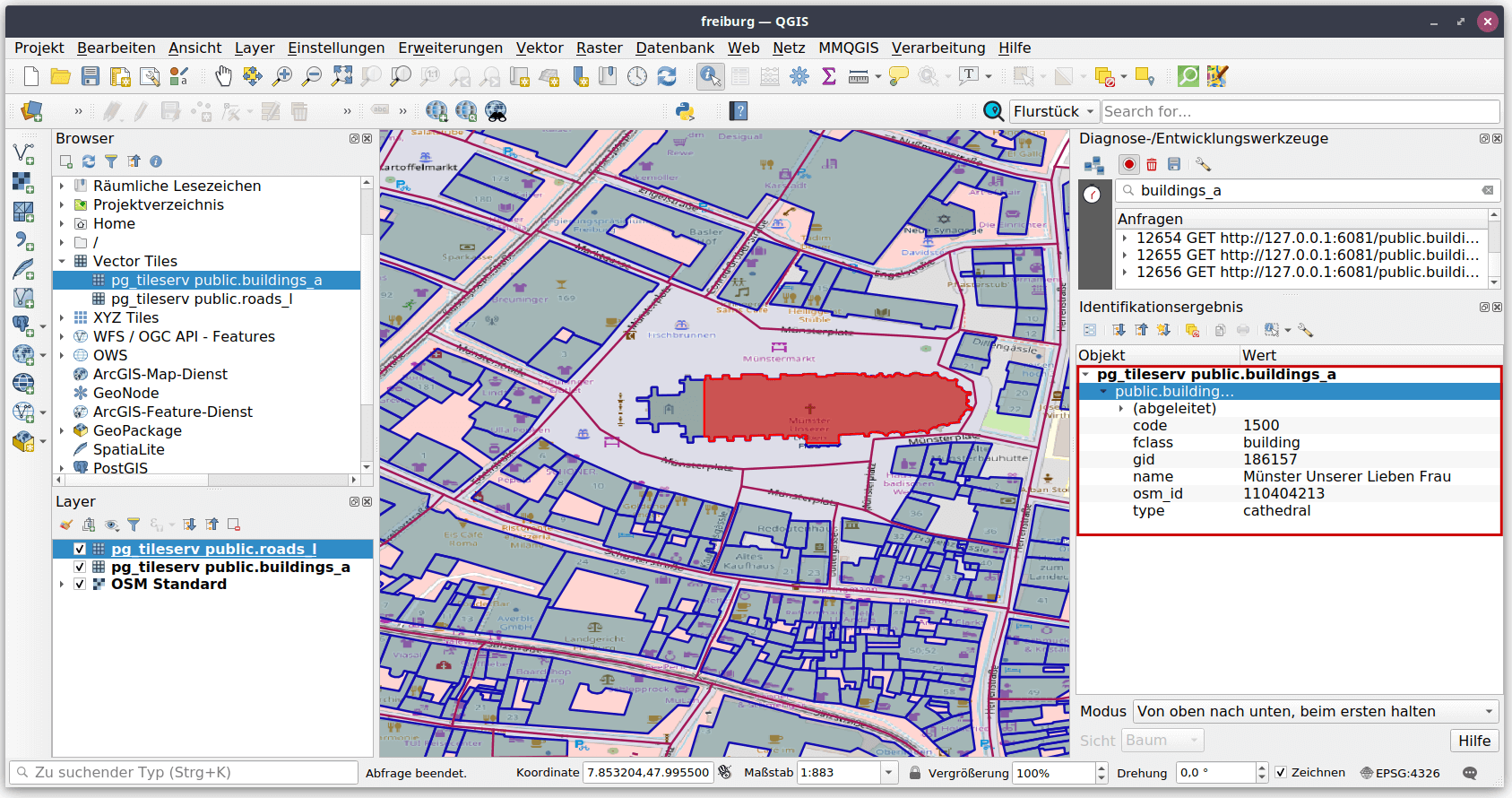Select the Pan Map hand tool
The width and height of the screenshot is (1512, 798).
(x=223, y=76)
